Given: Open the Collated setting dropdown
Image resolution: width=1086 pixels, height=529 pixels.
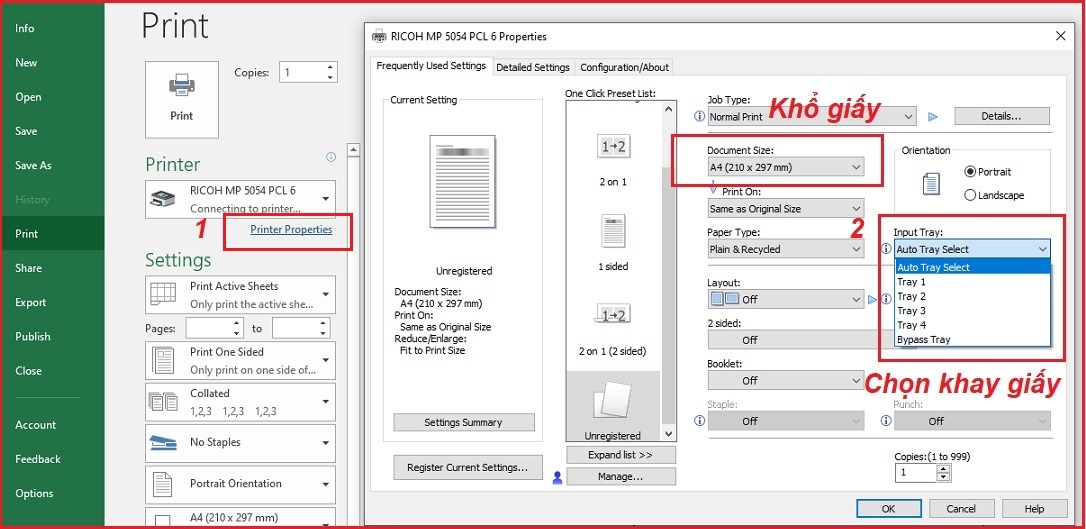Looking at the screenshot, I should pos(240,402).
